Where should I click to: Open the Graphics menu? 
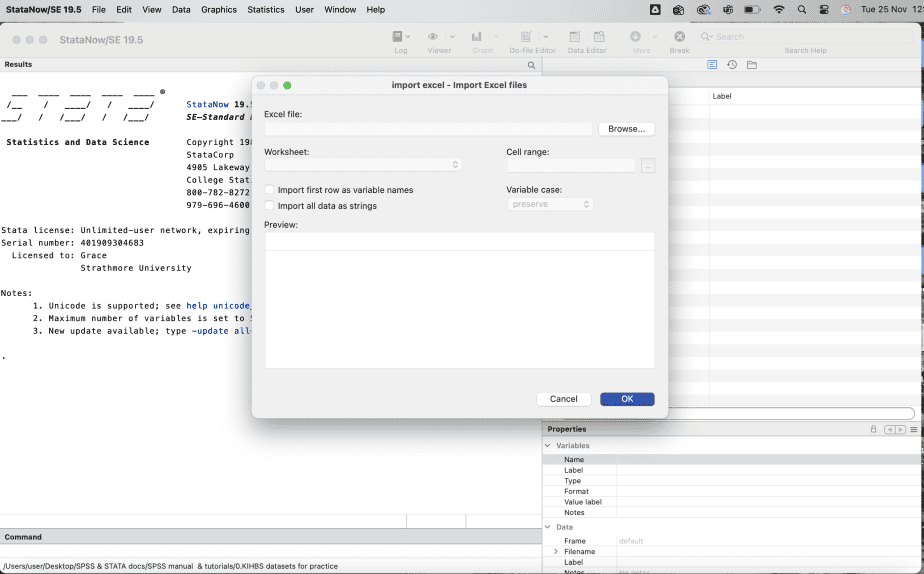[x=218, y=10]
